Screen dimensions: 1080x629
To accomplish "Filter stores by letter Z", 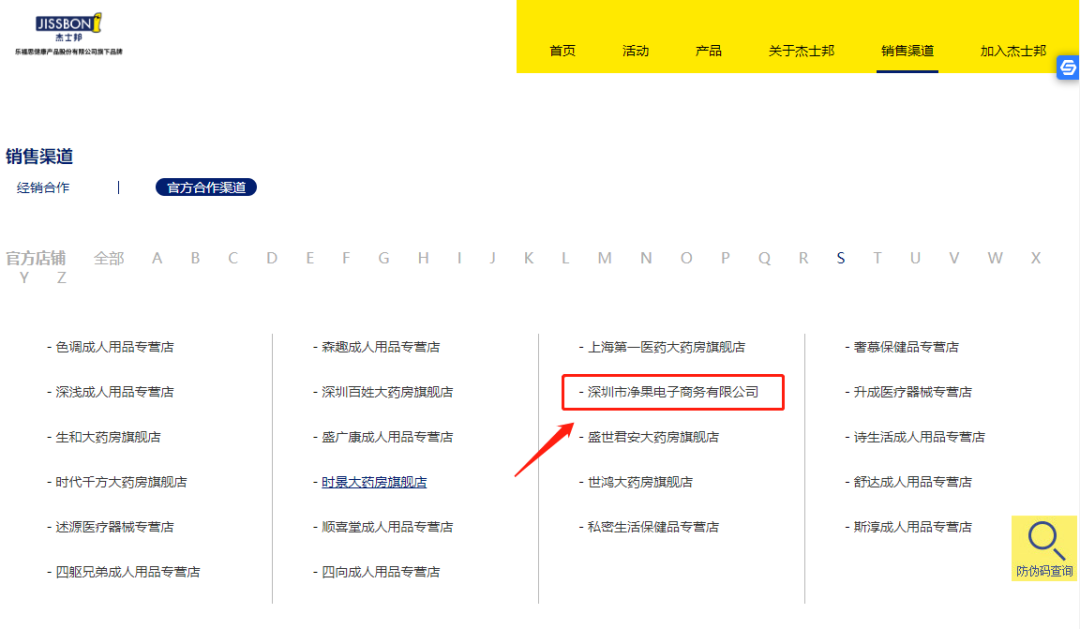I will click(62, 278).
